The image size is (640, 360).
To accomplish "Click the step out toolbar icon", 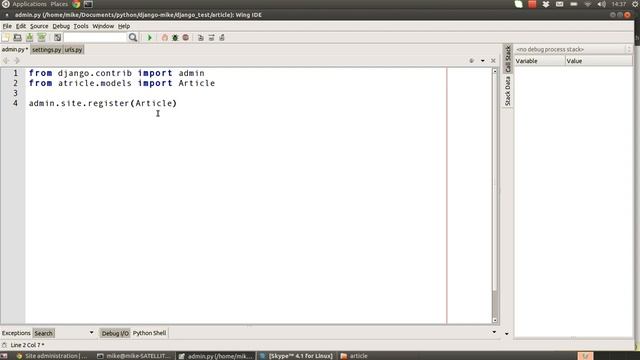I will coord(222,38).
